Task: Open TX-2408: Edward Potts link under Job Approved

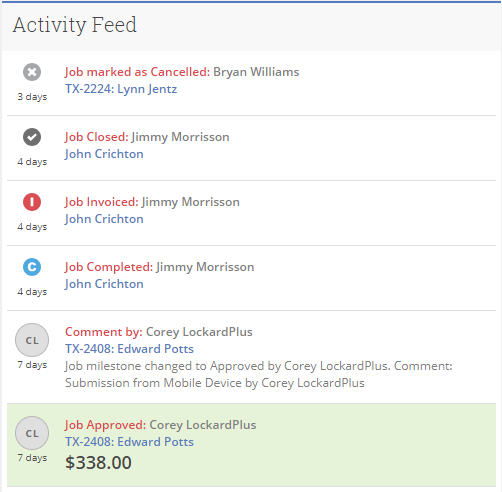Action: [x=129, y=442]
